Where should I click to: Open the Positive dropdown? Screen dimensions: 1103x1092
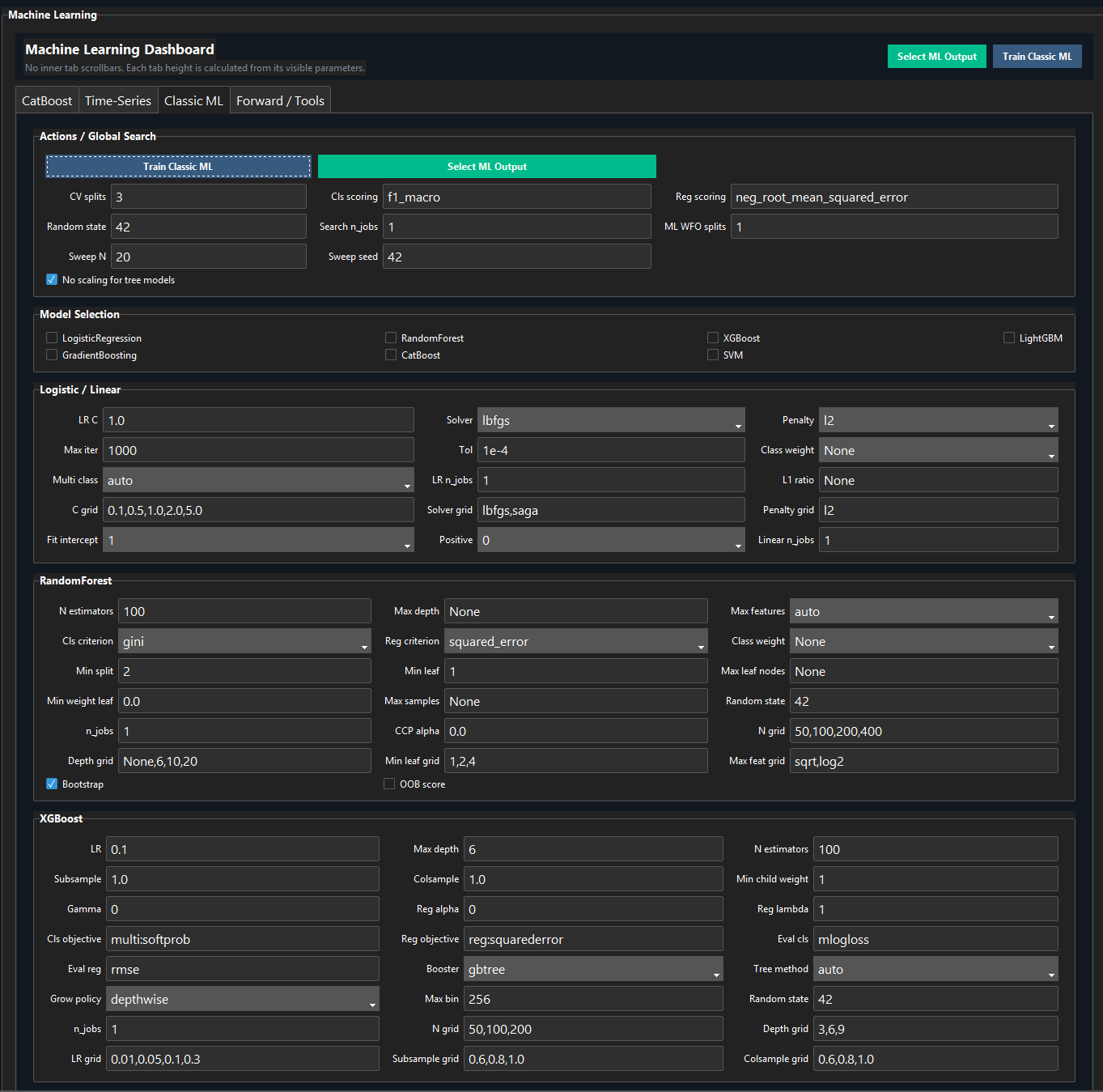tap(611, 540)
